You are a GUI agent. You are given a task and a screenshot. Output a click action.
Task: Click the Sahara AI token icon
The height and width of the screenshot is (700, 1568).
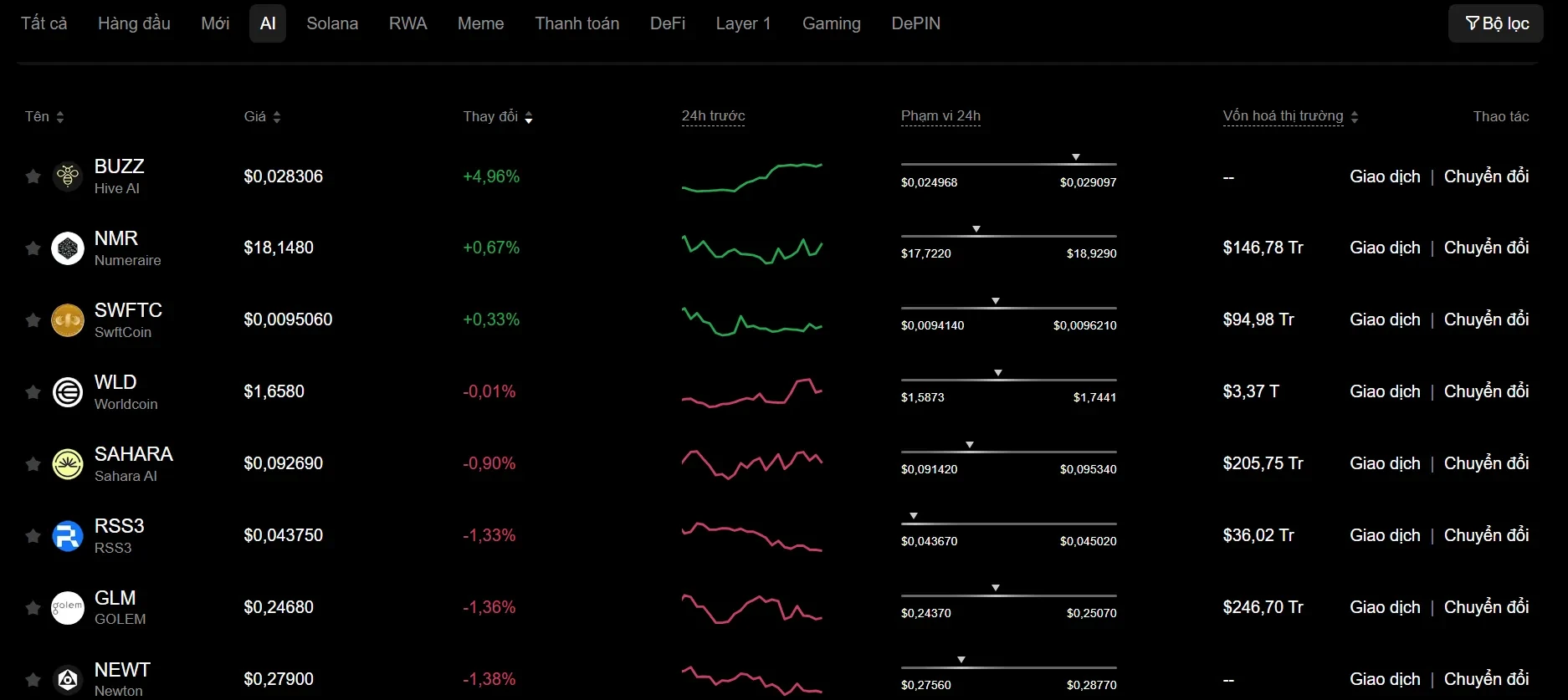68,464
